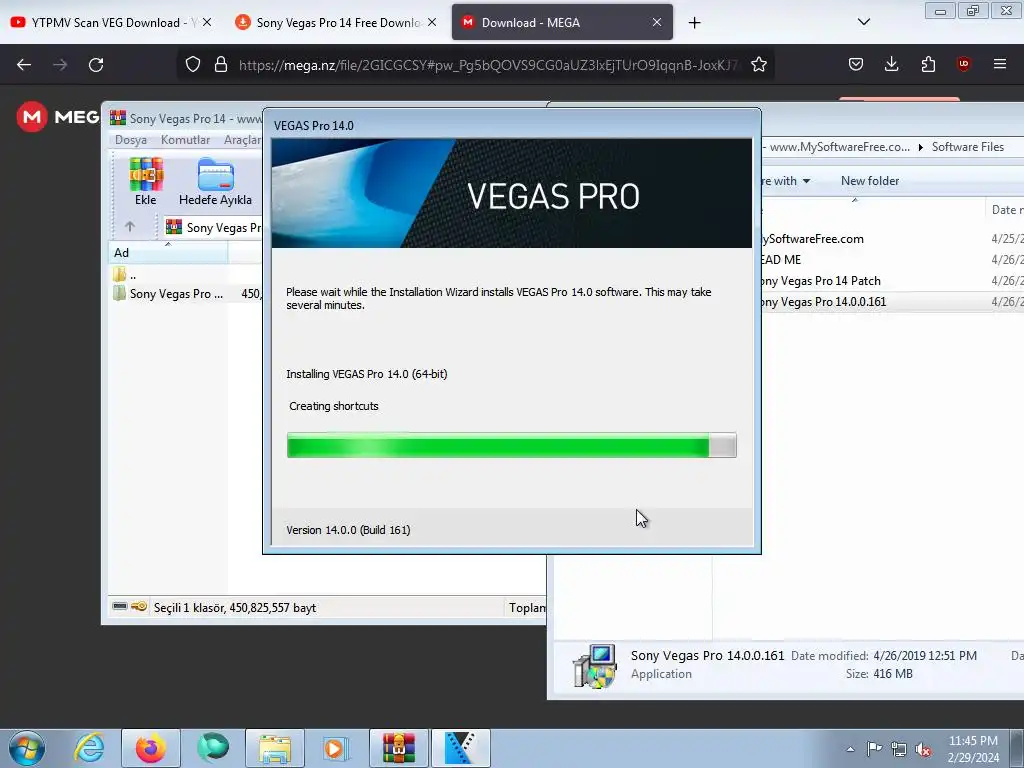Screen dimensions: 1024x768
Task: Click Software Files breadcrumb in Explorer
Action: coord(967,147)
